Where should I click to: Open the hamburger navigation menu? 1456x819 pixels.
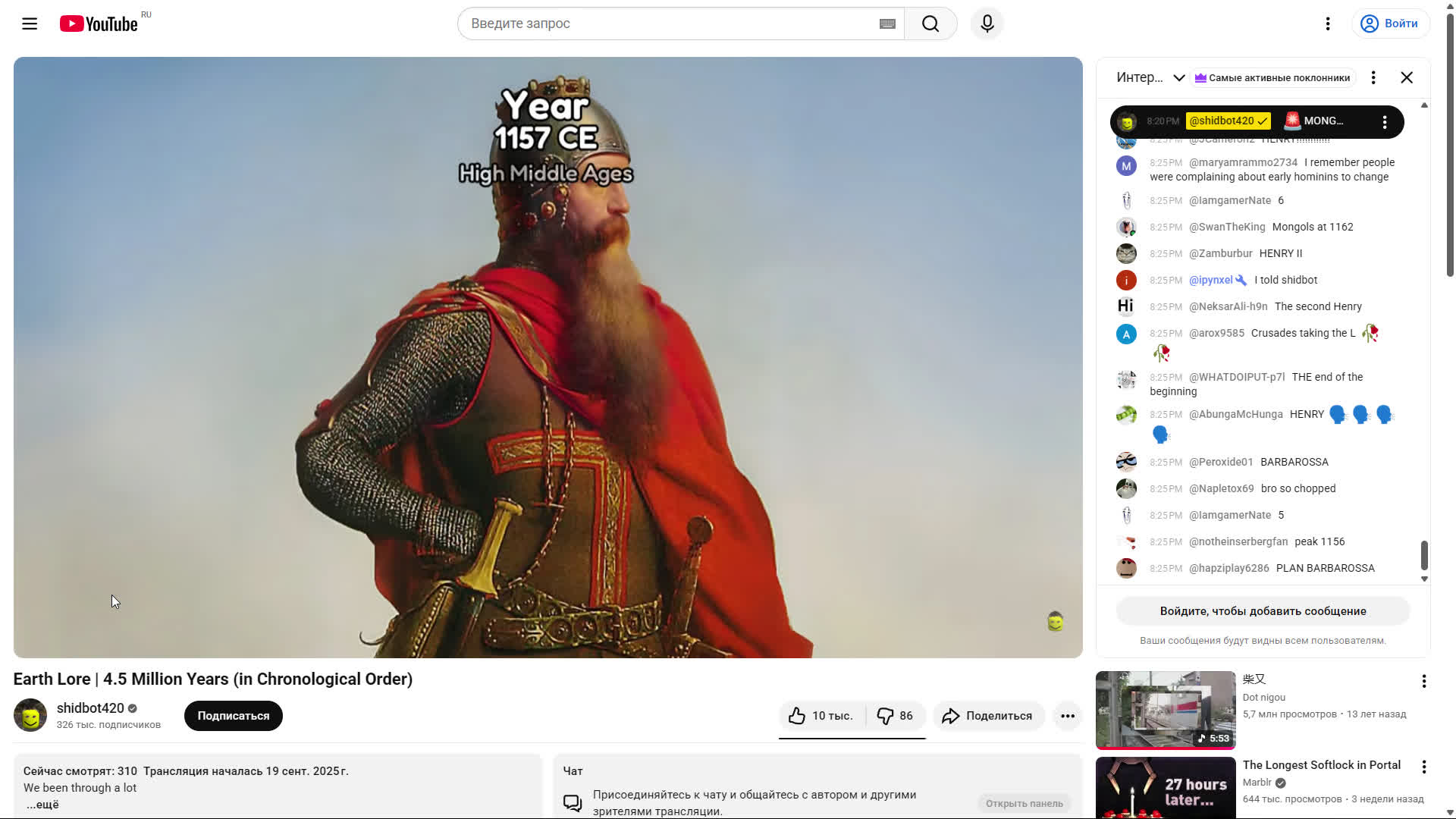pos(30,24)
